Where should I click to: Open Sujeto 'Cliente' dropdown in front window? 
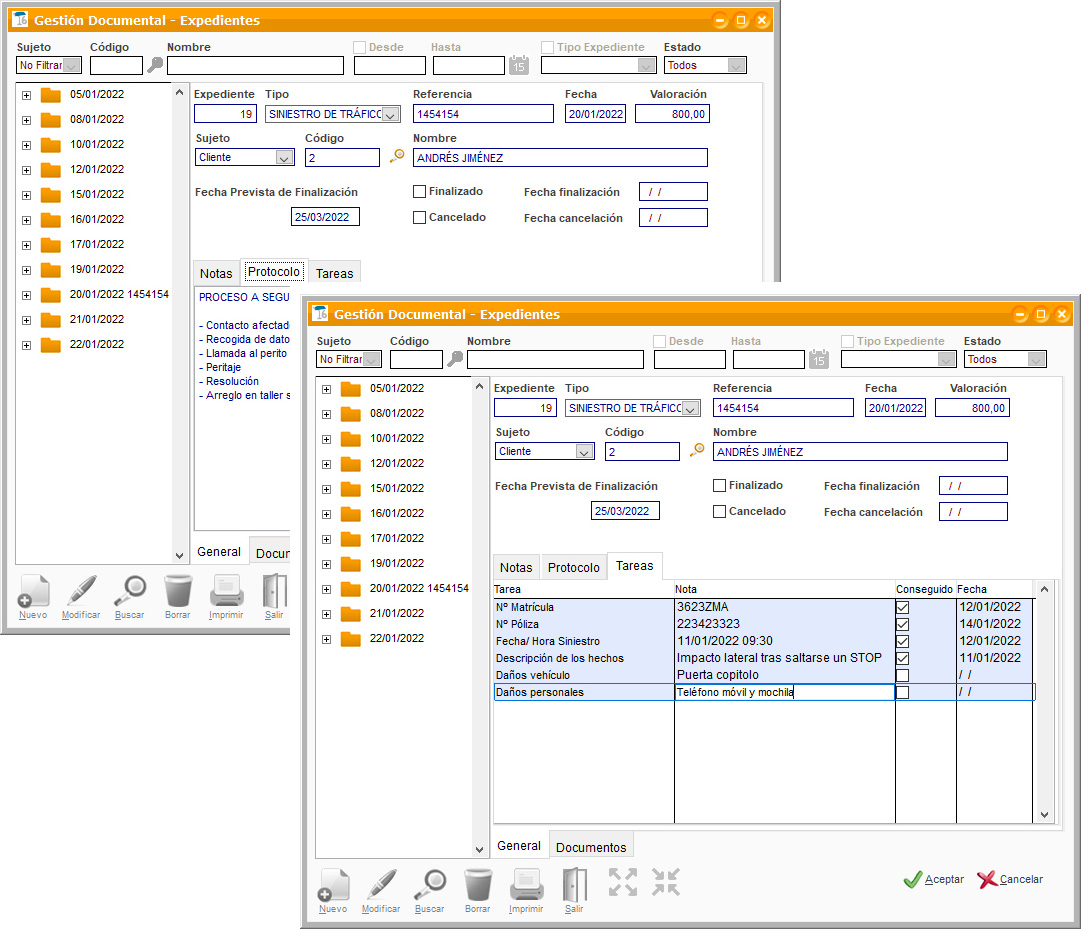(x=584, y=451)
